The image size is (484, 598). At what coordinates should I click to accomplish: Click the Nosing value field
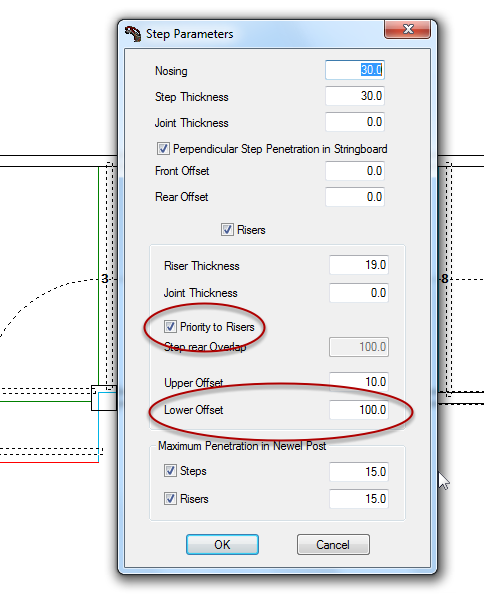click(355, 70)
